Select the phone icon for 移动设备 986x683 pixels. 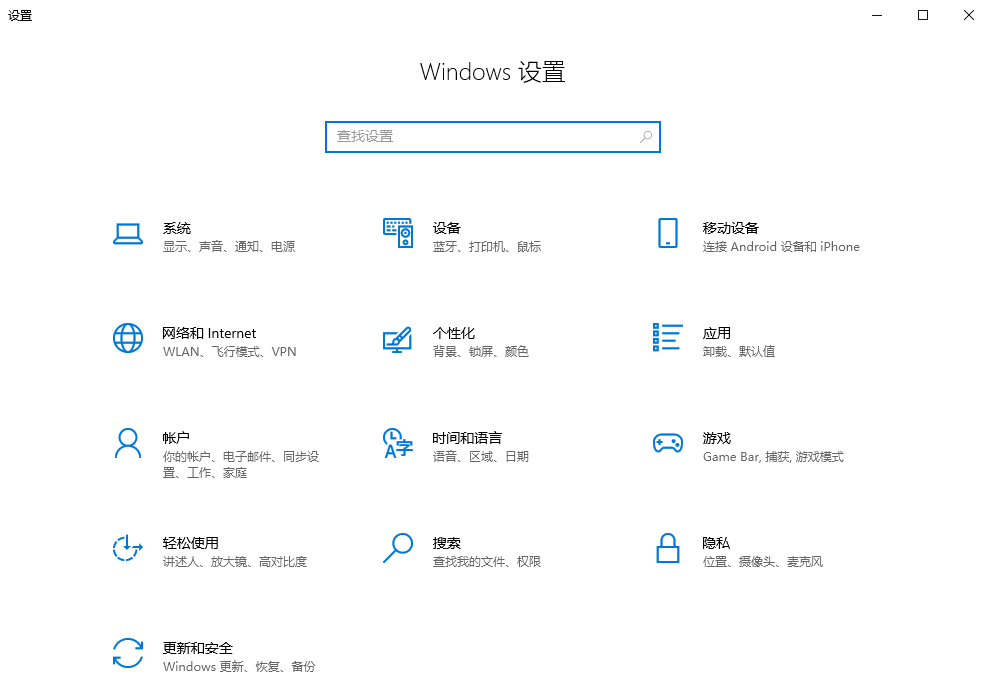(x=668, y=233)
